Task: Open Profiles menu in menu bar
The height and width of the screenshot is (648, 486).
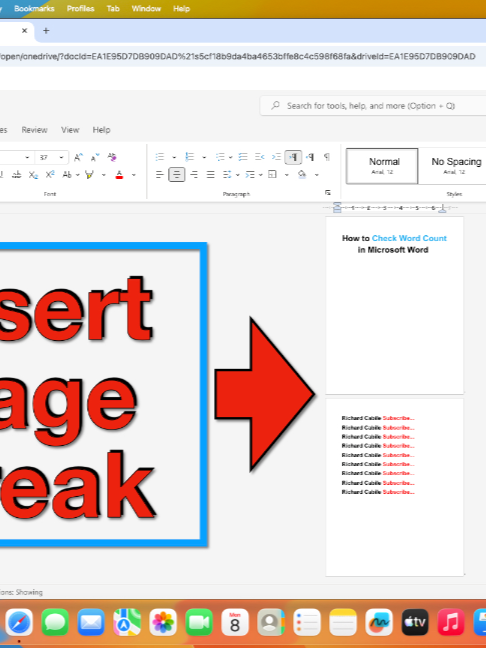Action: (x=81, y=8)
